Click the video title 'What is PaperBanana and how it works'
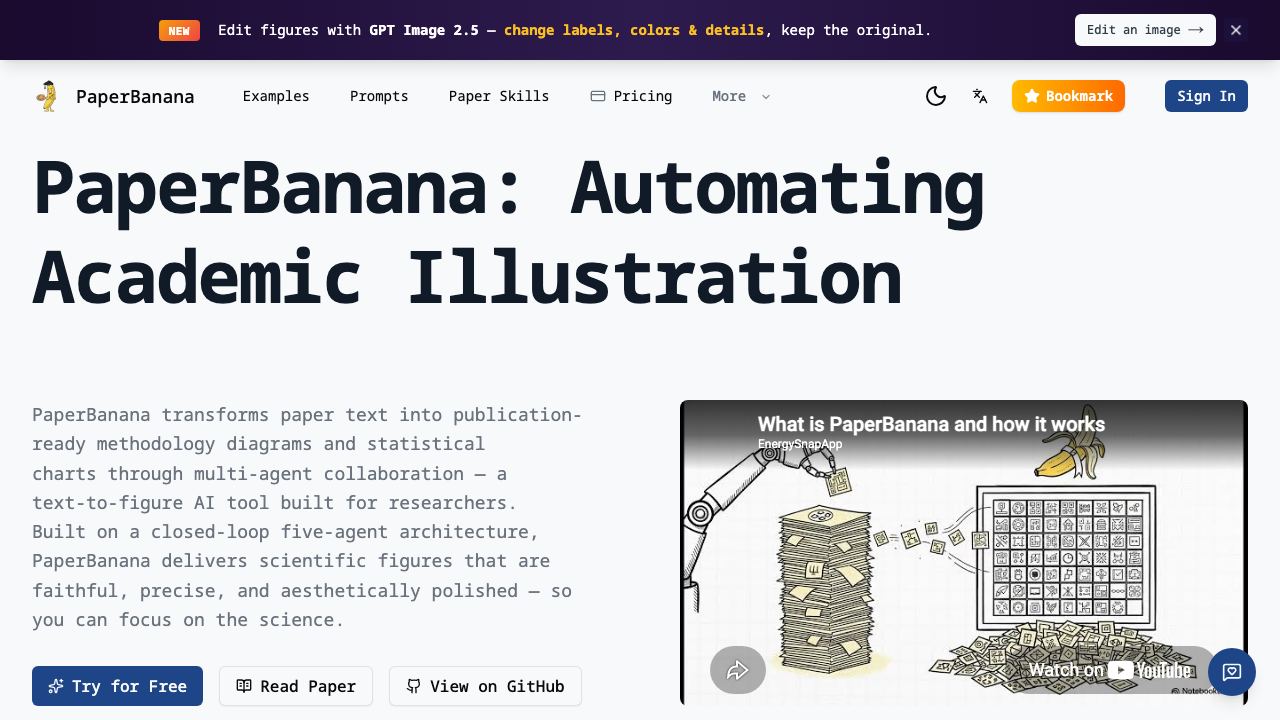 [x=931, y=424]
